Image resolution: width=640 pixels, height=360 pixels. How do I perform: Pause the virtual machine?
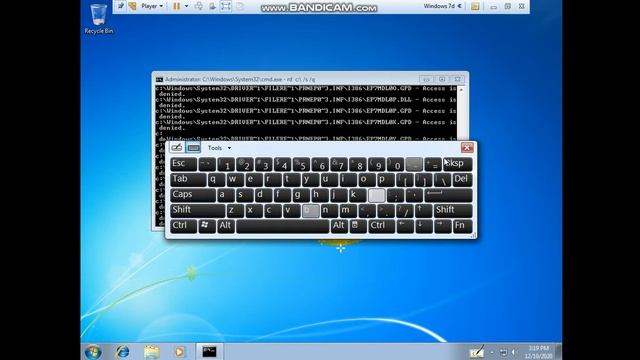click(x=176, y=6)
